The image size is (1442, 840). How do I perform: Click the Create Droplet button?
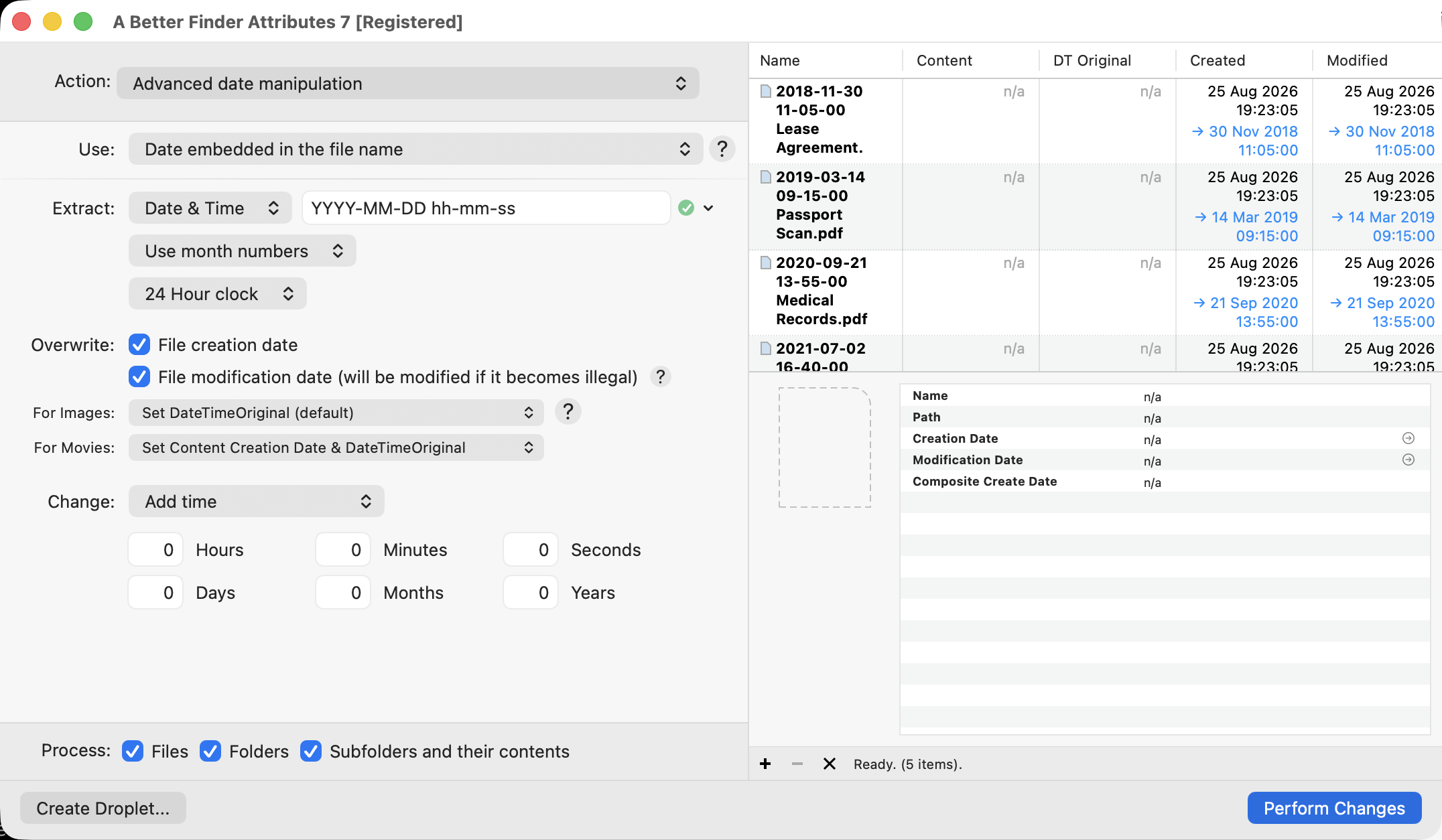click(x=103, y=808)
